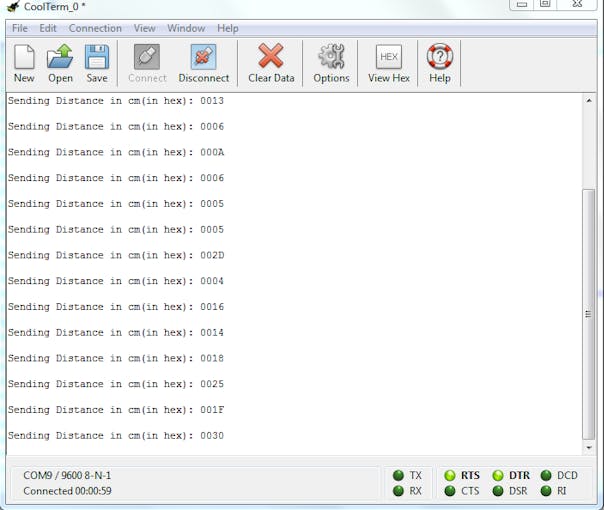Click the greyed Connect plug icon
604x510 pixels.
[147, 57]
